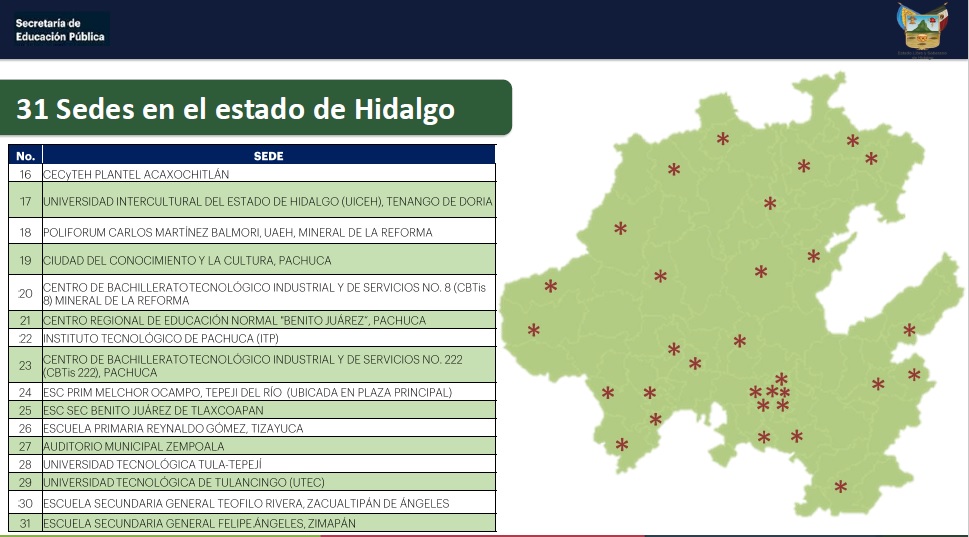This screenshot has width=969, height=537.
Task: Click row 24 Melchor Ocampo Tepeji
Action: pyautogui.click(x=252, y=392)
